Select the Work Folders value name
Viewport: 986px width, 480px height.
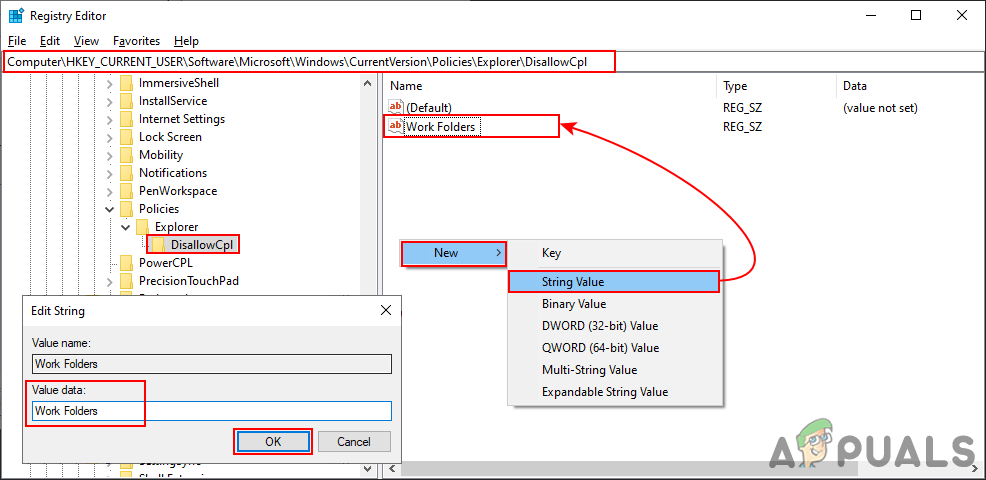(443, 127)
